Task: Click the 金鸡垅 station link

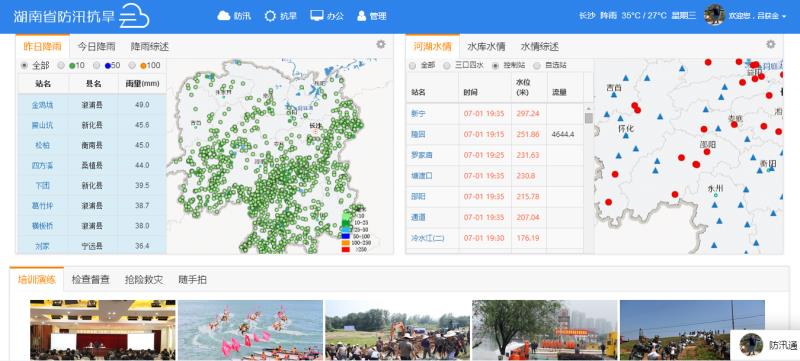Action: [42, 105]
